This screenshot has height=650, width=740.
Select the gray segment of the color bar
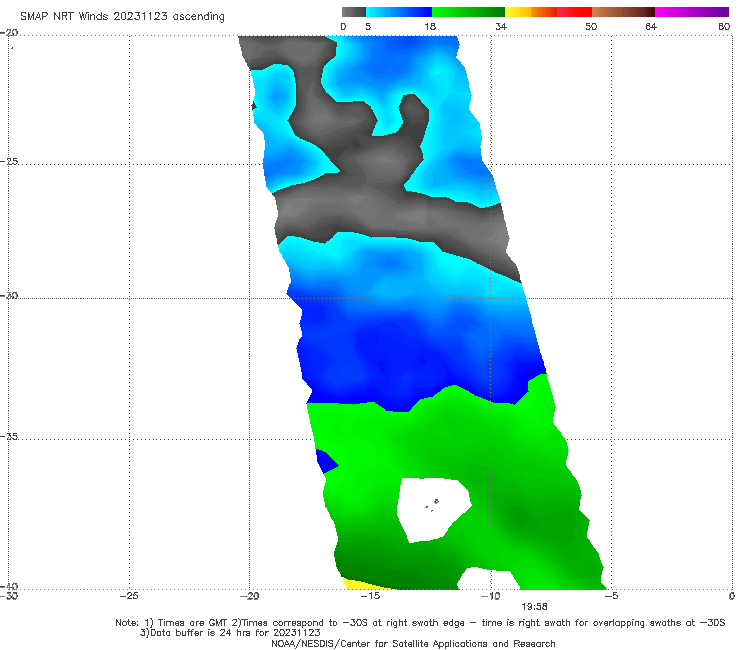(354, 12)
